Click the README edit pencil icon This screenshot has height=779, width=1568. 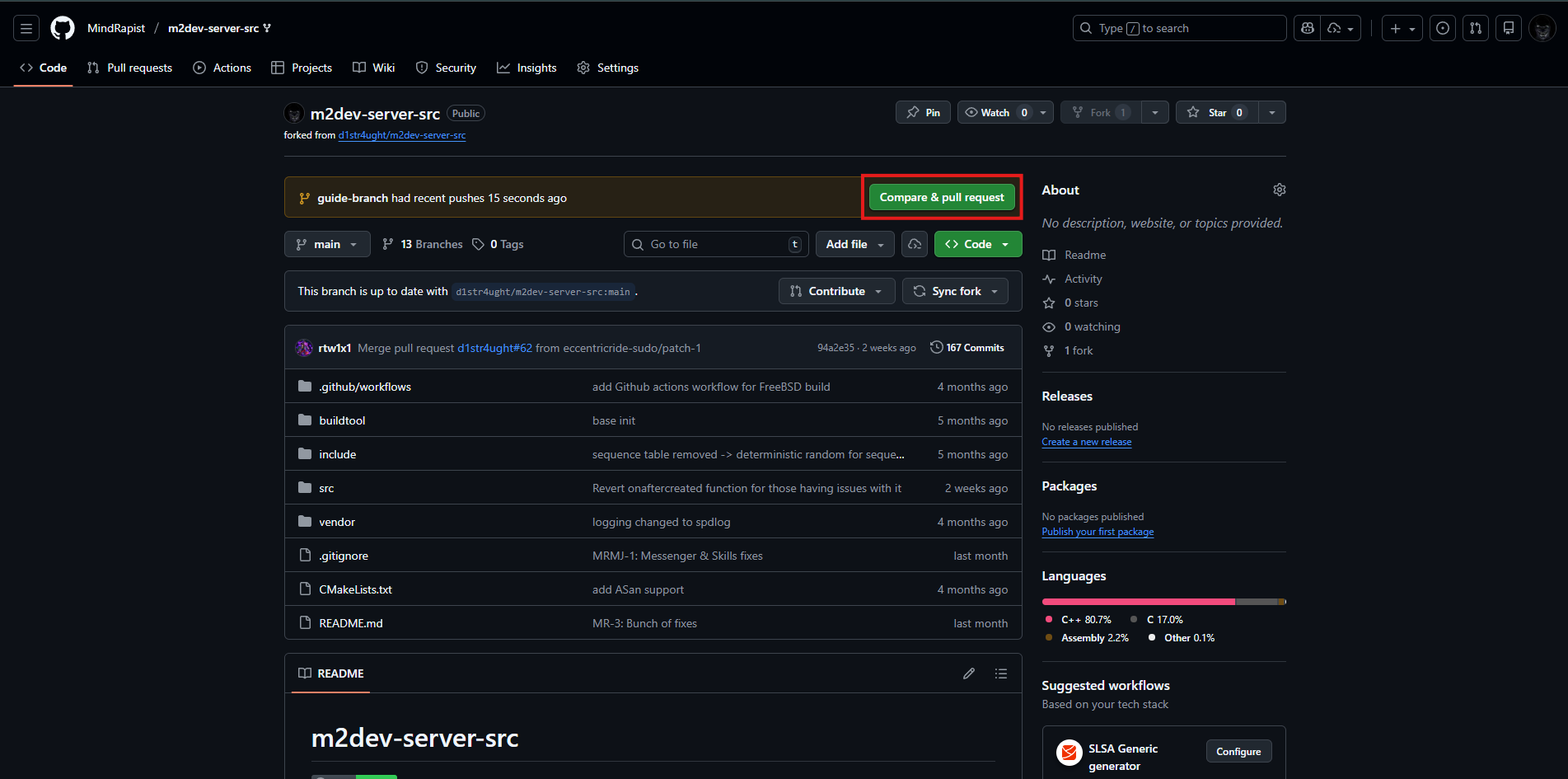coord(969,673)
